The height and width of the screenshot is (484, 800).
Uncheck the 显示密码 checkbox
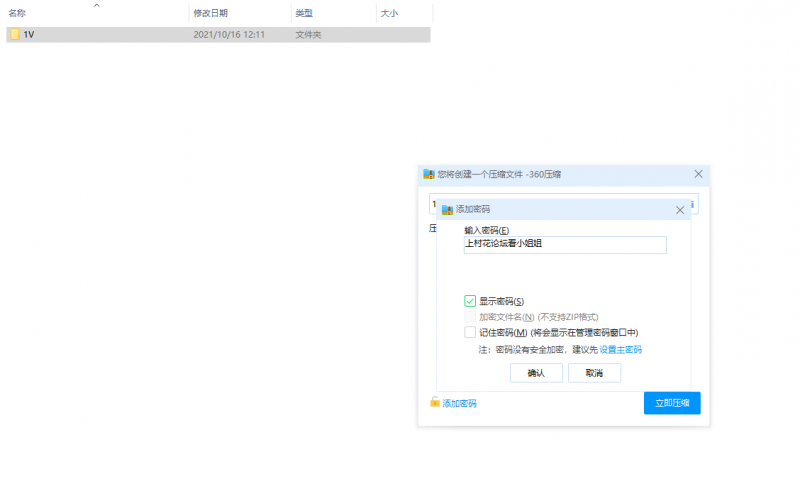pos(470,301)
